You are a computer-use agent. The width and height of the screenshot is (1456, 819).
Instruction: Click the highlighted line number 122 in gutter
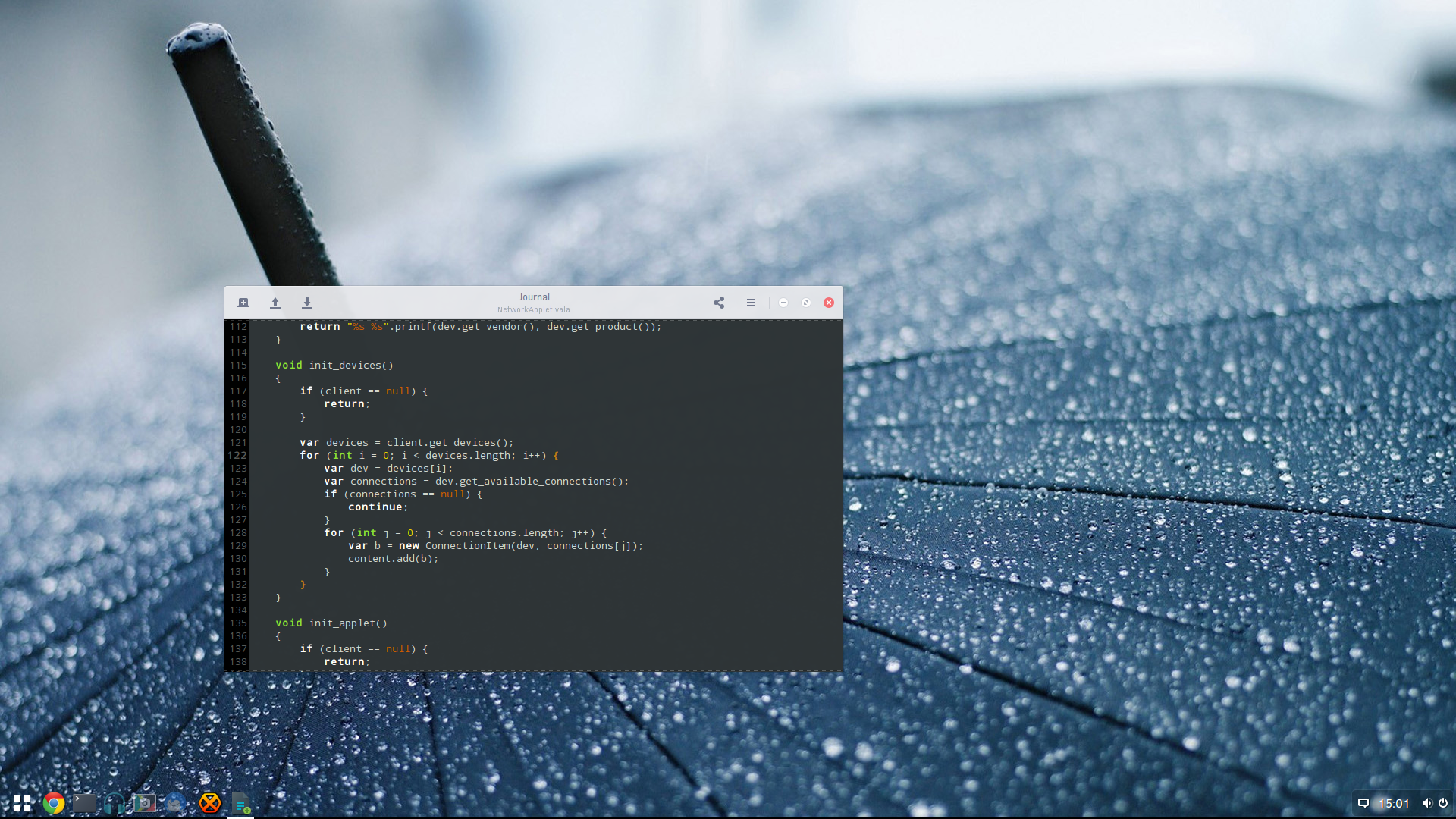click(x=237, y=456)
